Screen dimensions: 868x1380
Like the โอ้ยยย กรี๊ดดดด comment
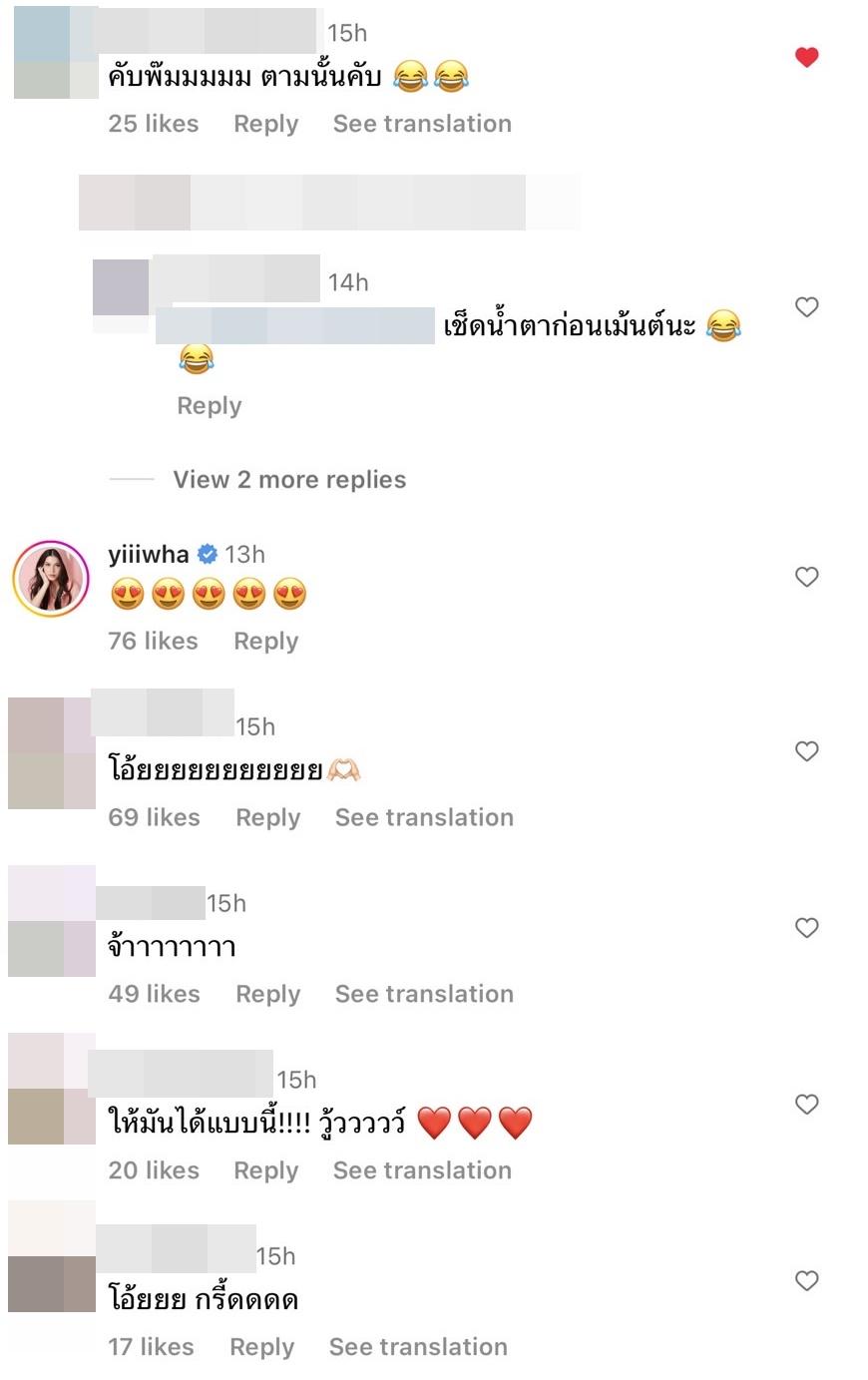pyautogui.click(x=807, y=1281)
